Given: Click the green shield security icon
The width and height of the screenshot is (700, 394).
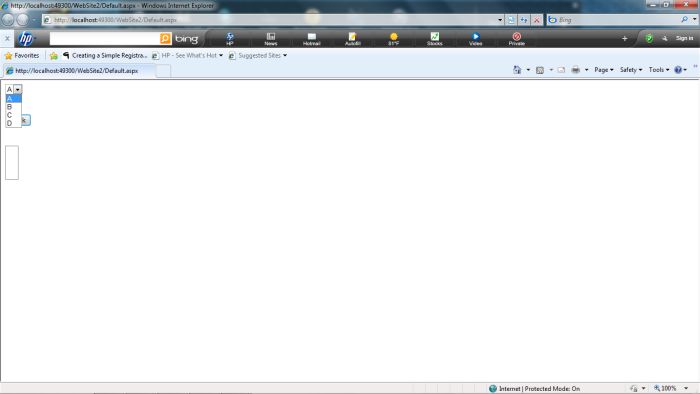Looking at the screenshot, I should (x=649, y=39).
